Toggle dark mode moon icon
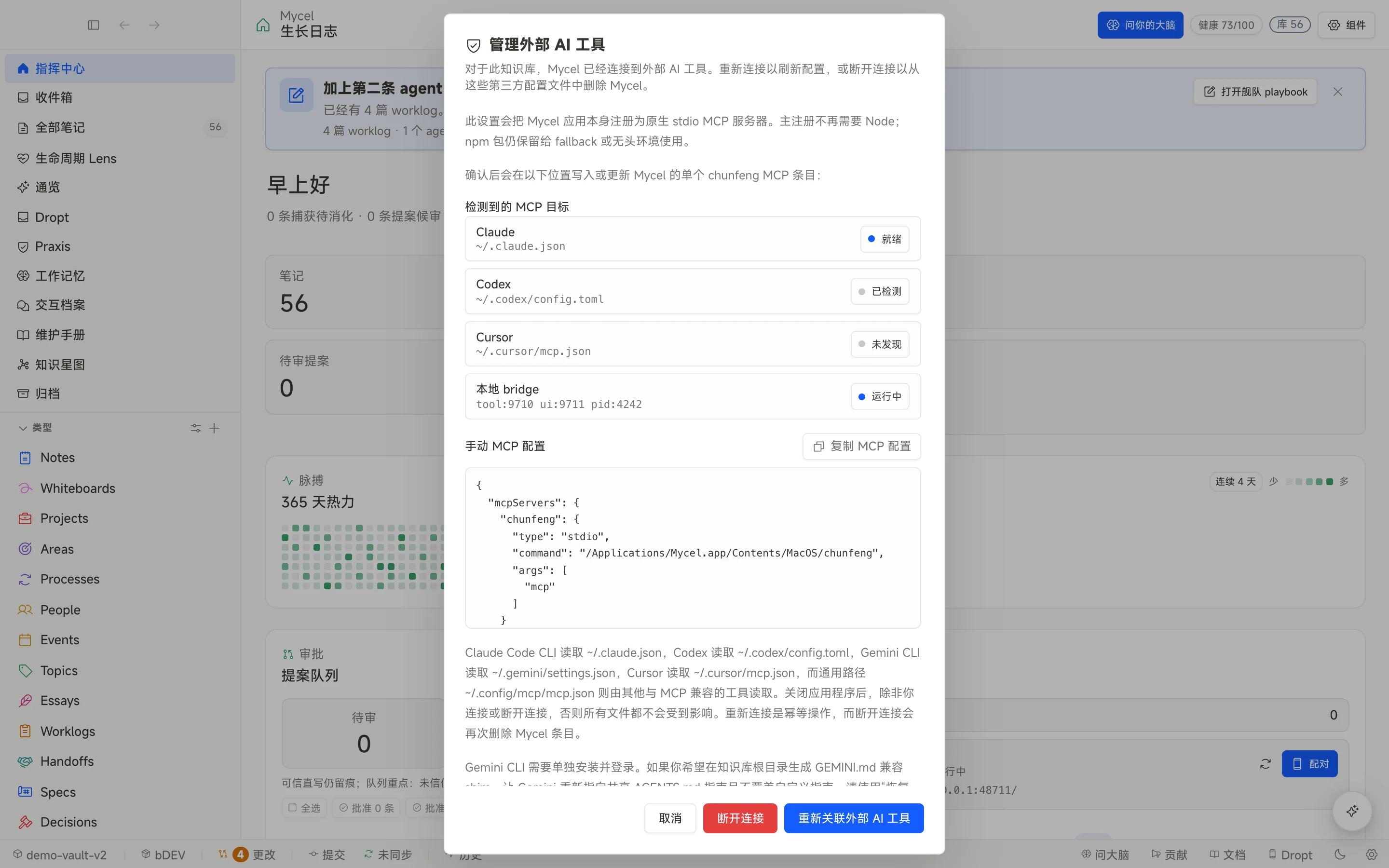This screenshot has height=868, width=1389. tap(1340, 854)
